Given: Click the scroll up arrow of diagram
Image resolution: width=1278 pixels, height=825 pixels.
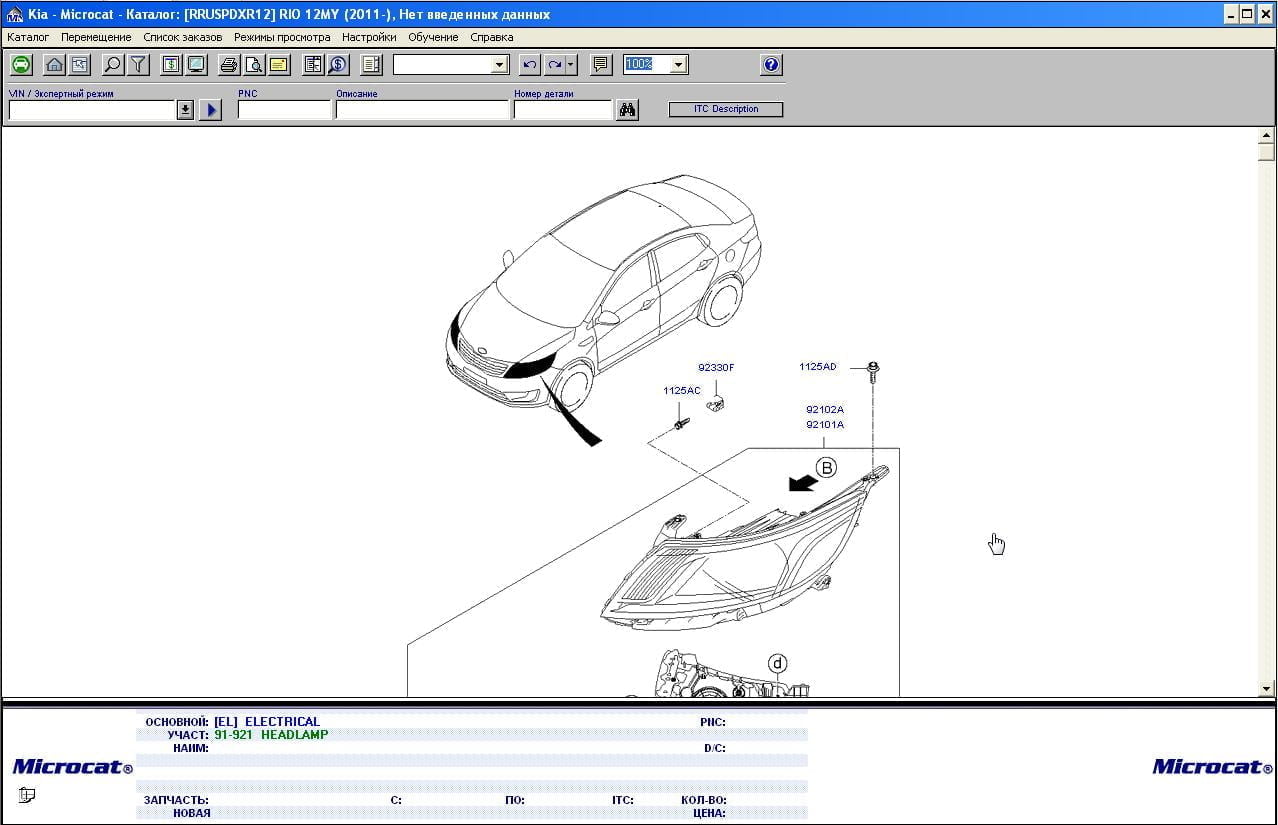Looking at the screenshot, I should [1267, 136].
